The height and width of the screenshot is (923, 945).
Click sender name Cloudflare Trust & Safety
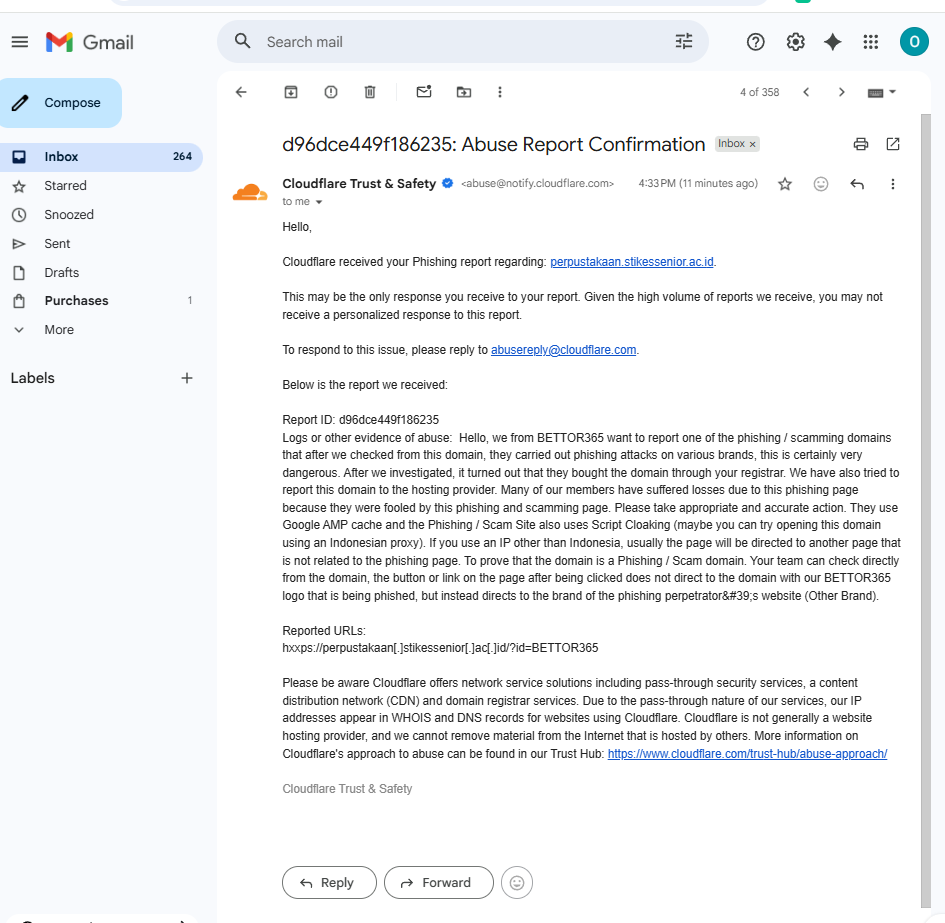click(x=359, y=183)
